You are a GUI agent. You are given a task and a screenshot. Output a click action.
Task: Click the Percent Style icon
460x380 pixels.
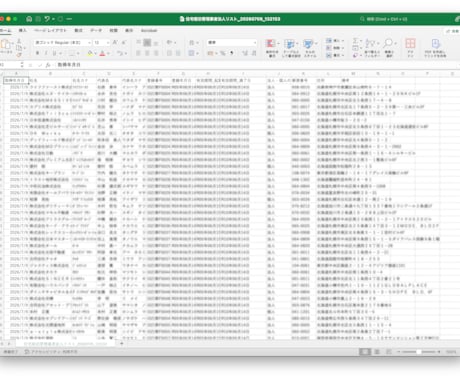(x=223, y=53)
